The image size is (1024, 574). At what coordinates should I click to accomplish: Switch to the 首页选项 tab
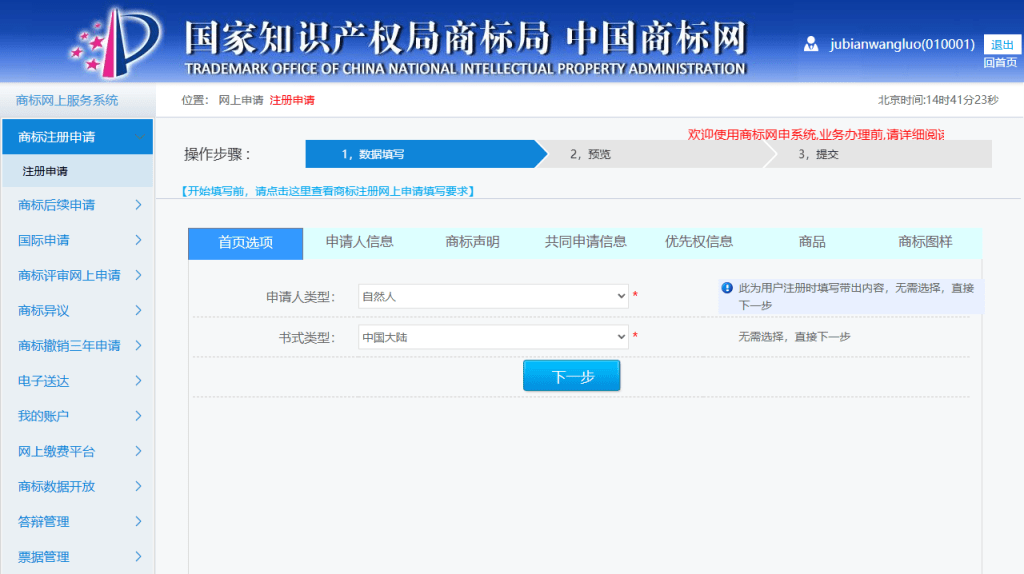pyautogui.click(x=246, y=243)
